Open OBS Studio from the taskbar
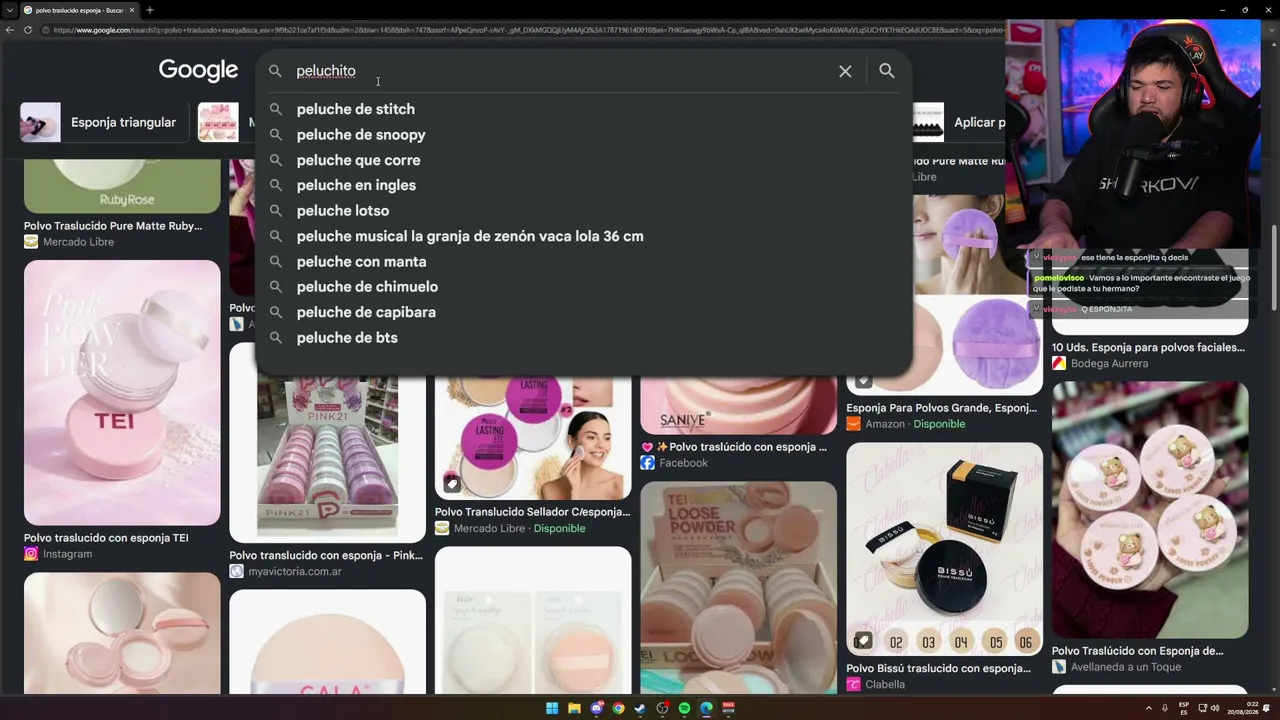The width and height of the screenshot is (1280, 720). click(x=662, y=709)
